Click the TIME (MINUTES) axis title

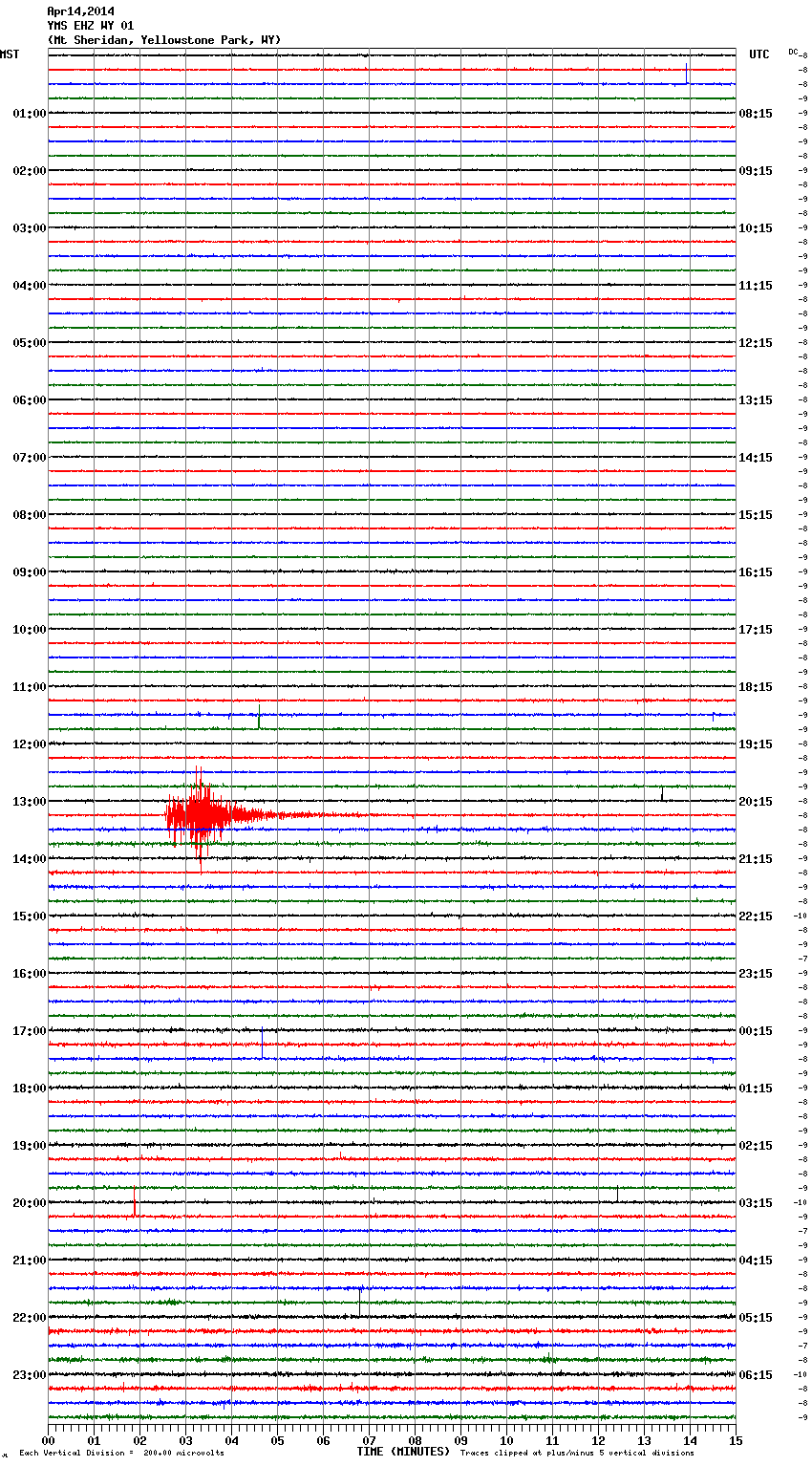pyautogui.click(x=403, y=1452)
